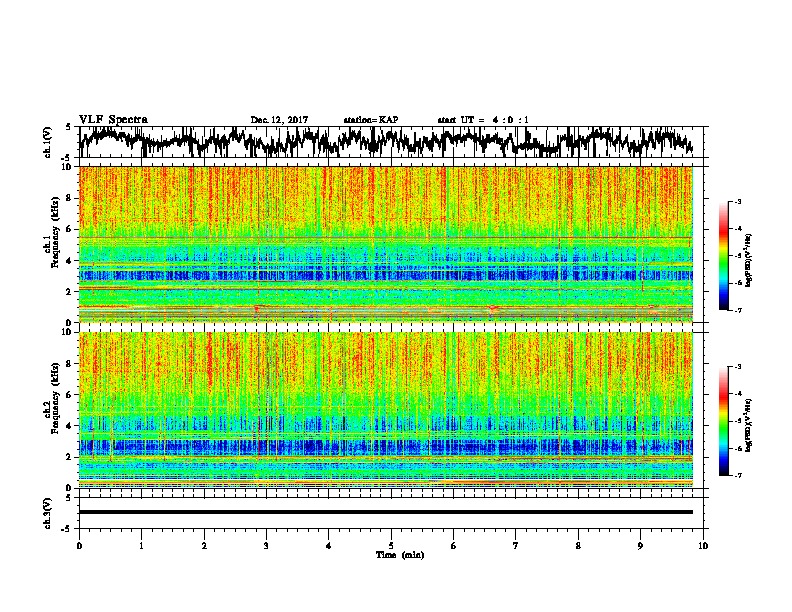Click the ch.1 spectrogram panel
This screenshot has width=792, height=612.
[x=386, y=244]
